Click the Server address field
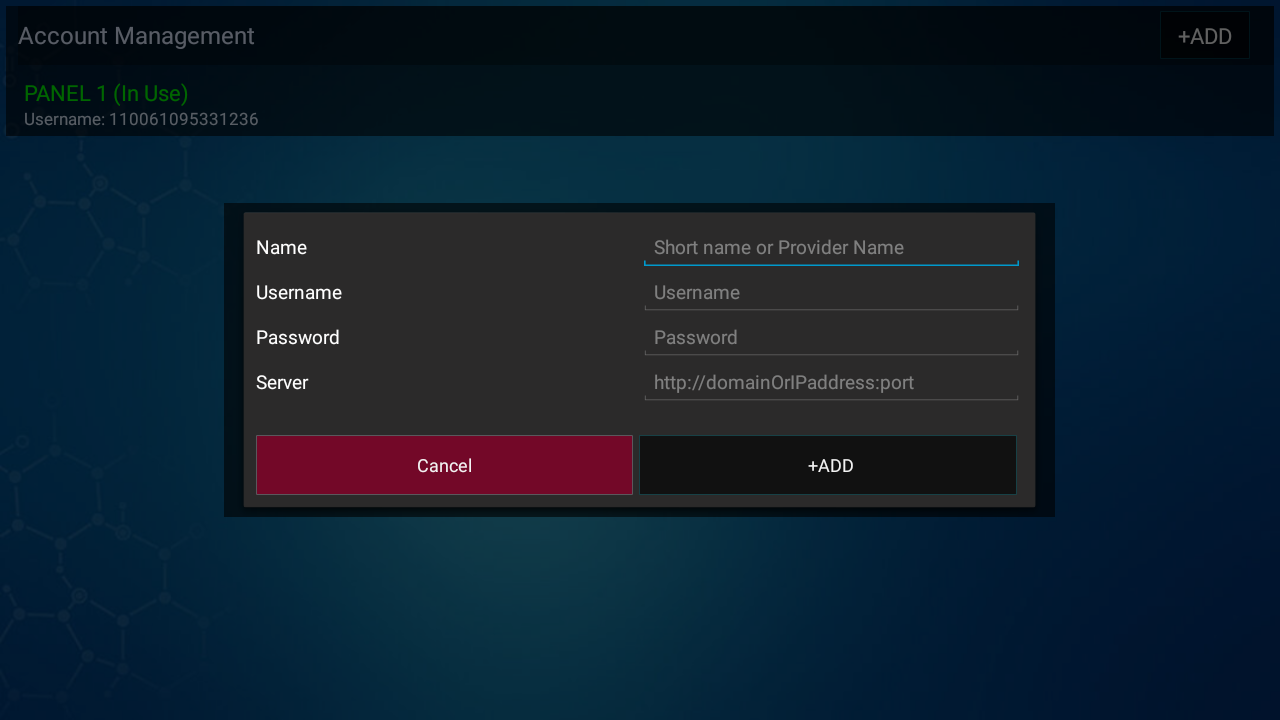 [x=831, y=383]
